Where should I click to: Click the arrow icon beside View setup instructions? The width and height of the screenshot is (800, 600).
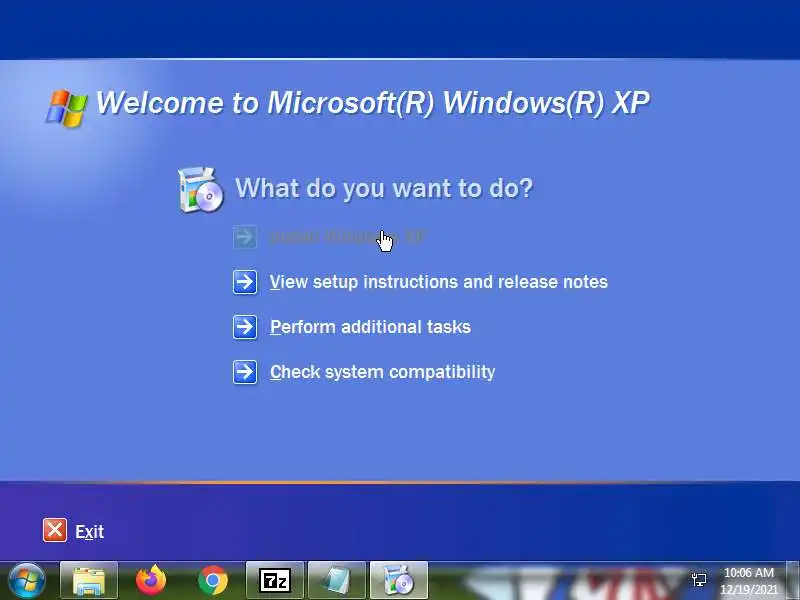tap(245, 282)
